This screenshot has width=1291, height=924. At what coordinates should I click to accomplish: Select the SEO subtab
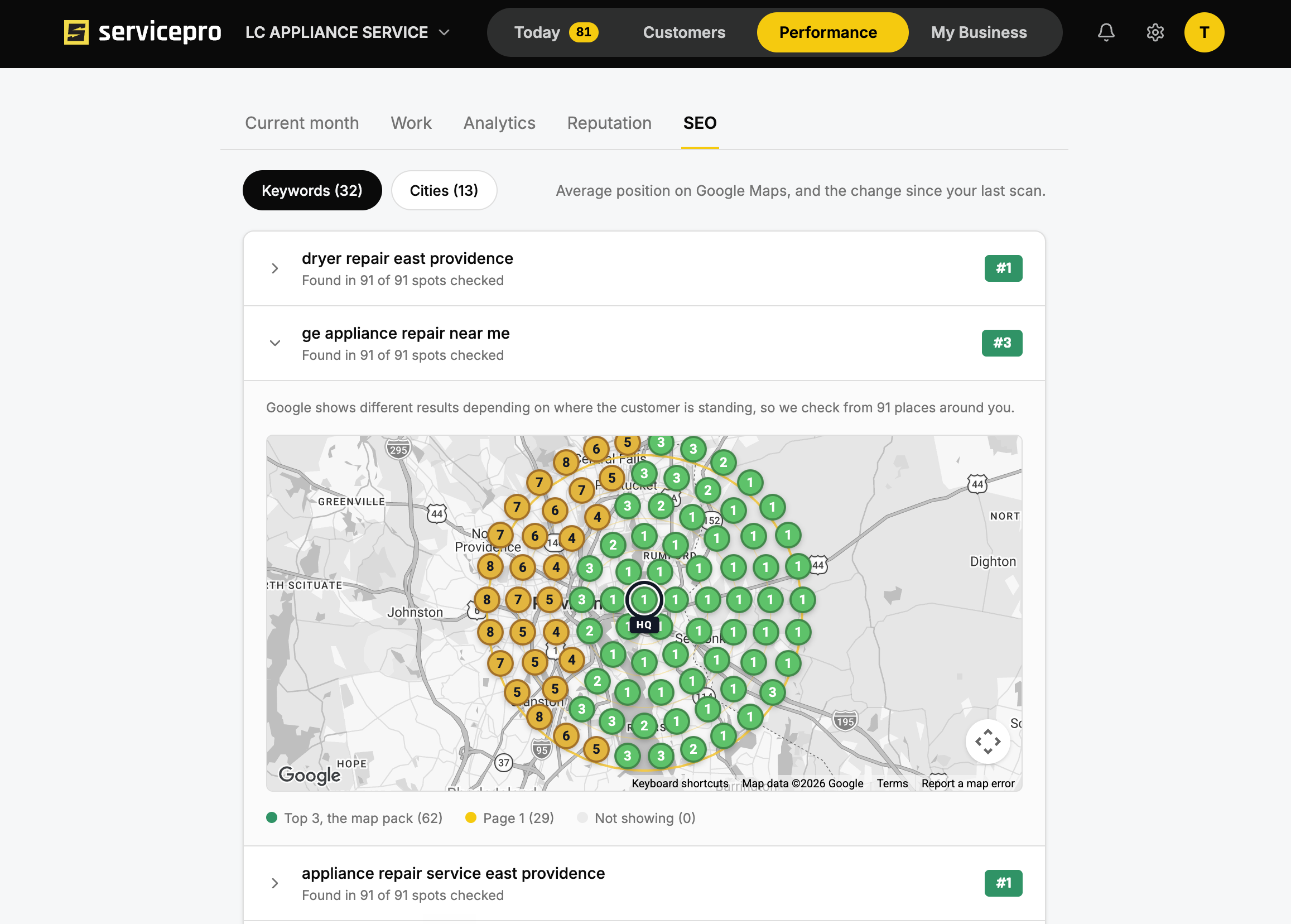[x=699, y=123]
